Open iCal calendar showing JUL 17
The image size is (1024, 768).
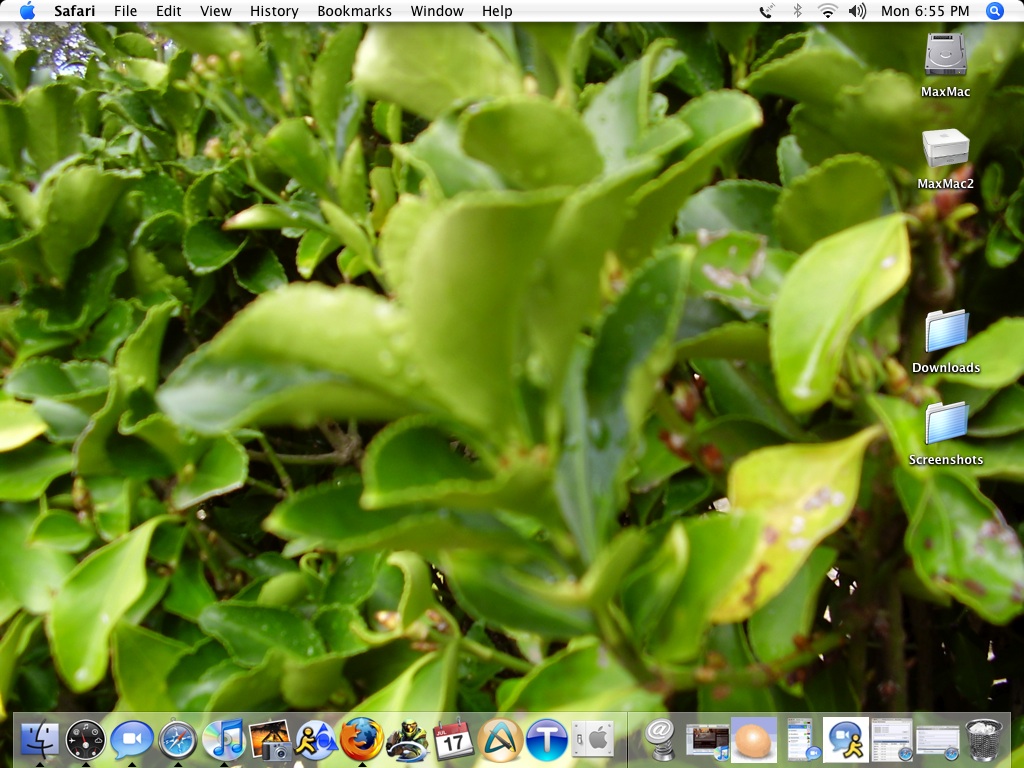(x=453, y=740)
